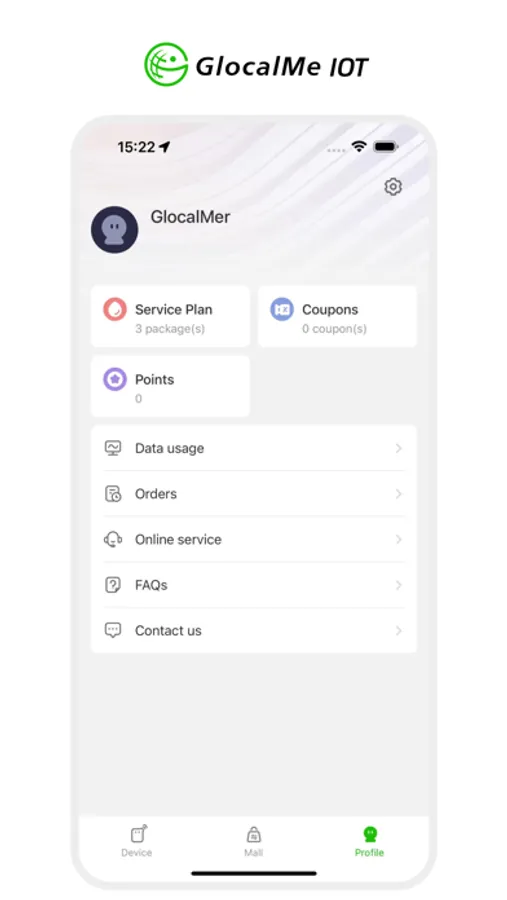This screenshot has width=507, height=900.
Task: Expand Data usage with its chevron
Action: (x=398, y=448)
